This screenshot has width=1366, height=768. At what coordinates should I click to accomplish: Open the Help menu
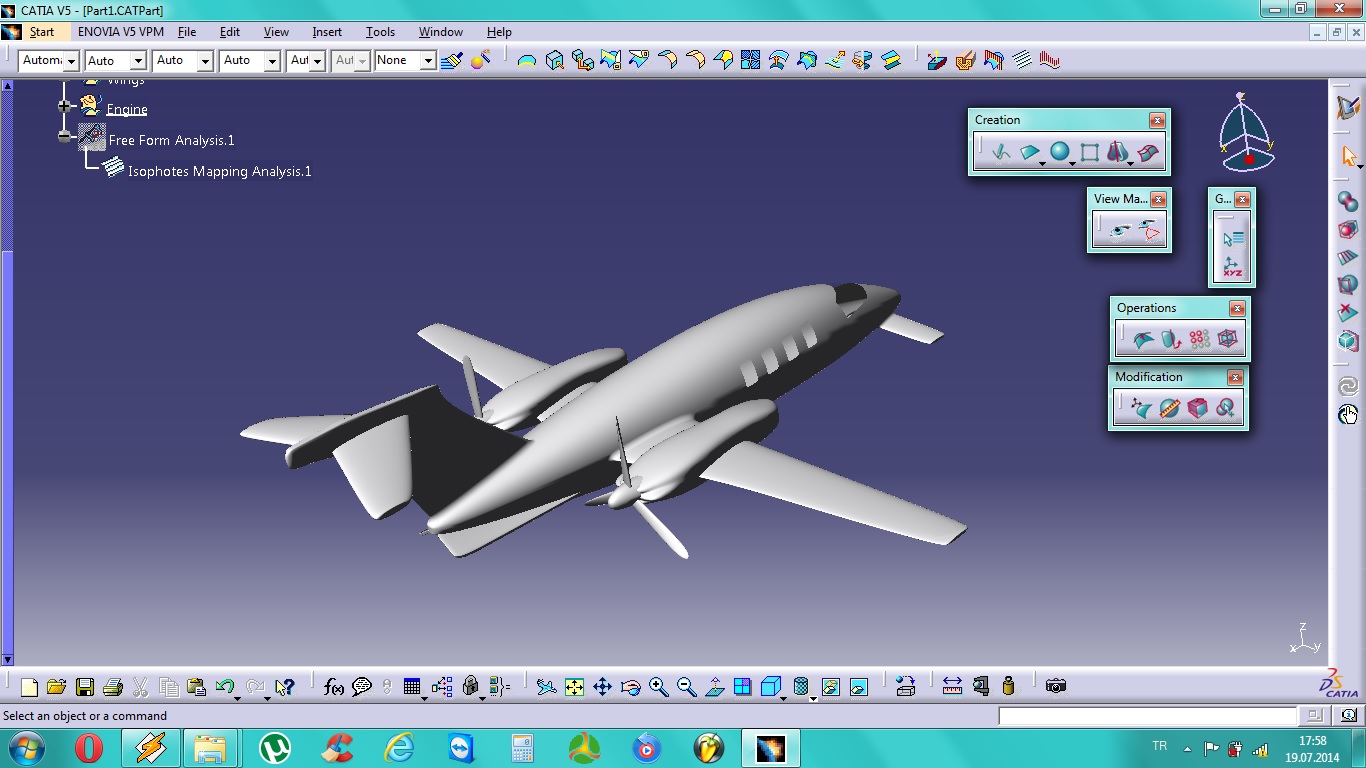(499, 32)
